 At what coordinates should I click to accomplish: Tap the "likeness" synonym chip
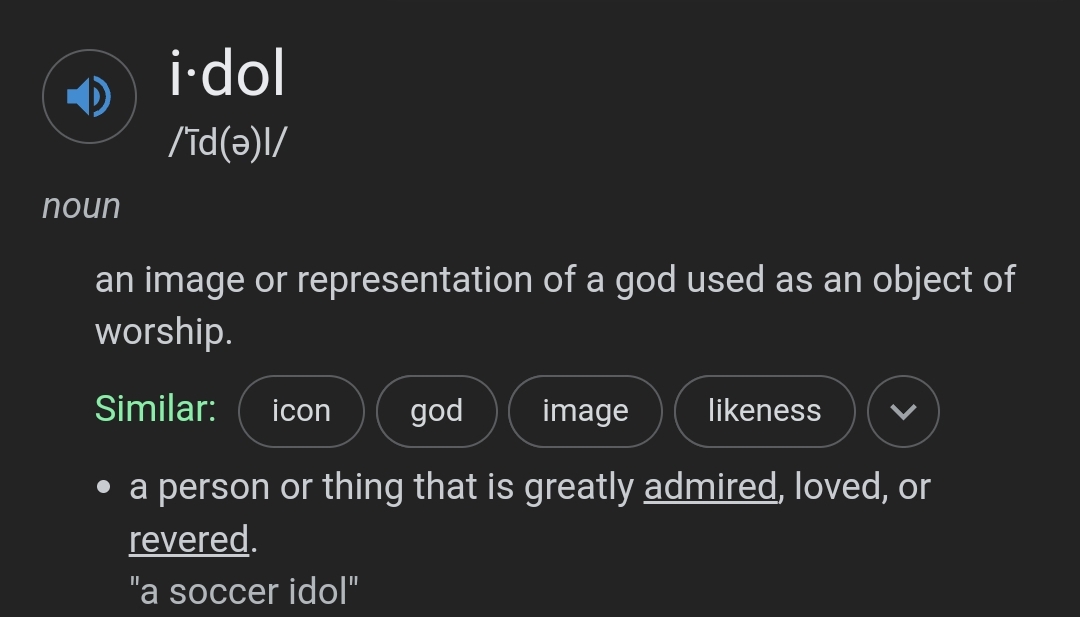tap(764, 411)
